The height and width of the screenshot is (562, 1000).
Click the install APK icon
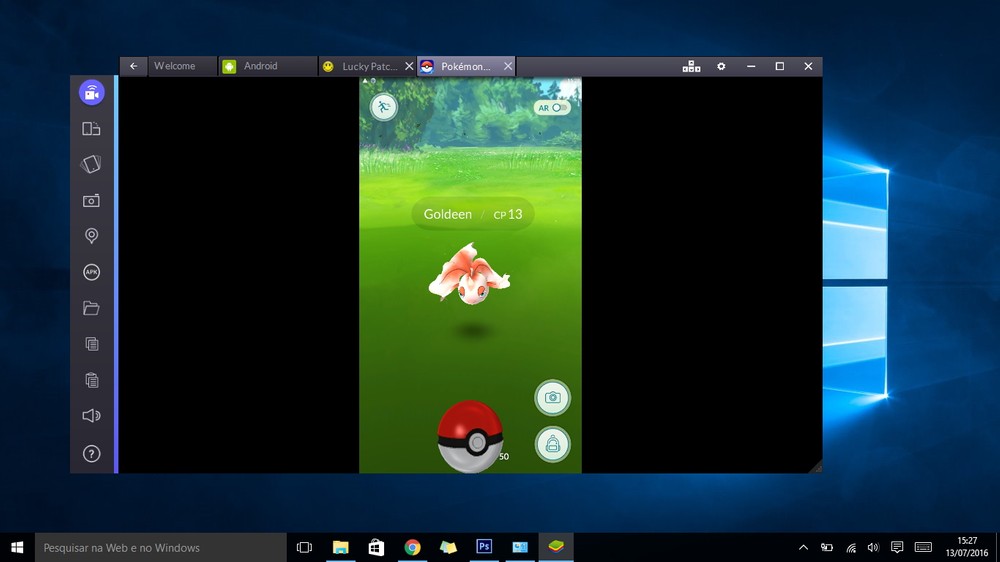[91, 272]
